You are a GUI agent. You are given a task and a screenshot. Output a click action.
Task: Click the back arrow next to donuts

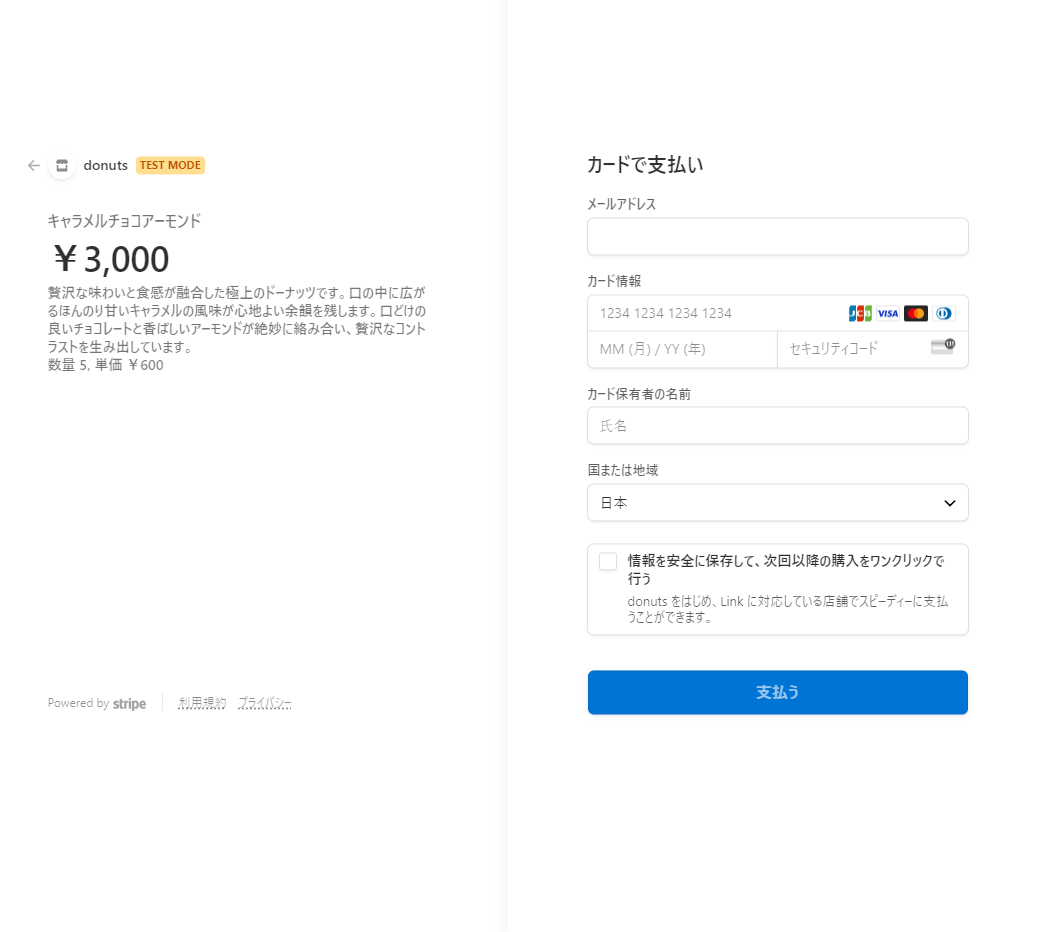tap(34, 166)
